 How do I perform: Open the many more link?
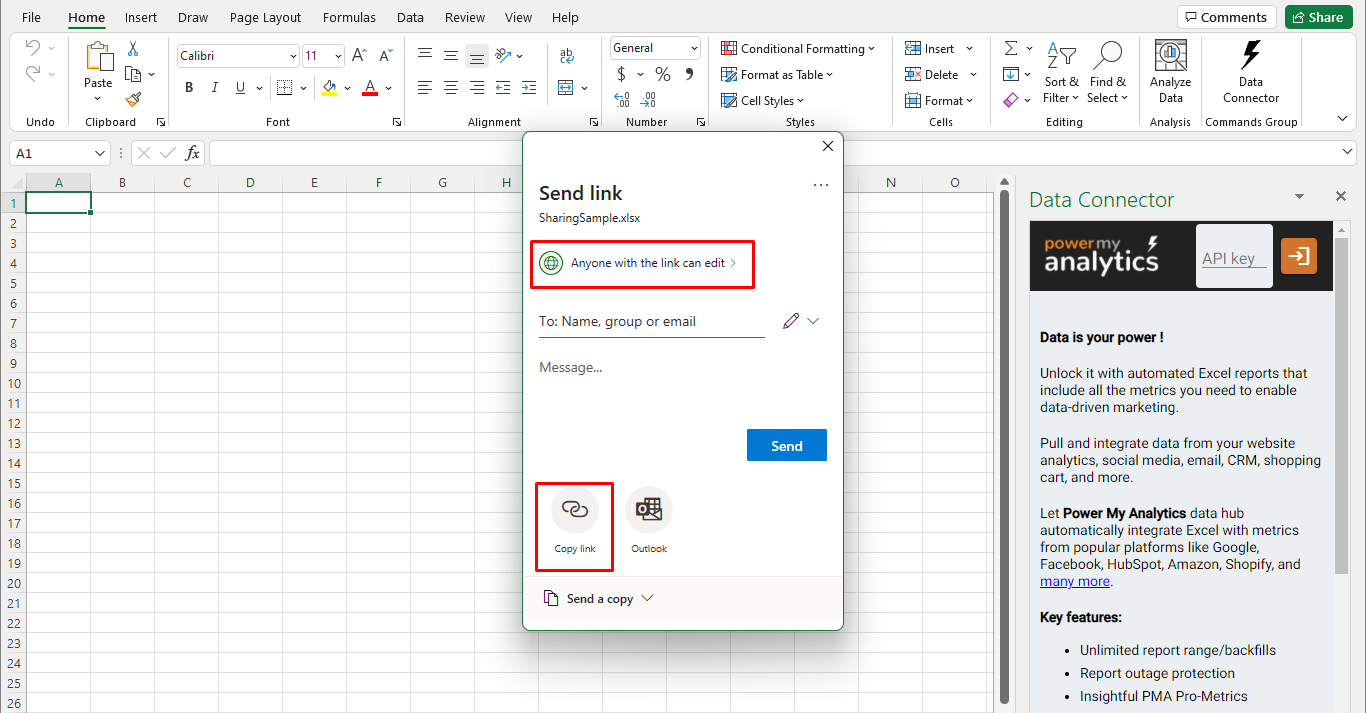[1074, 581]
